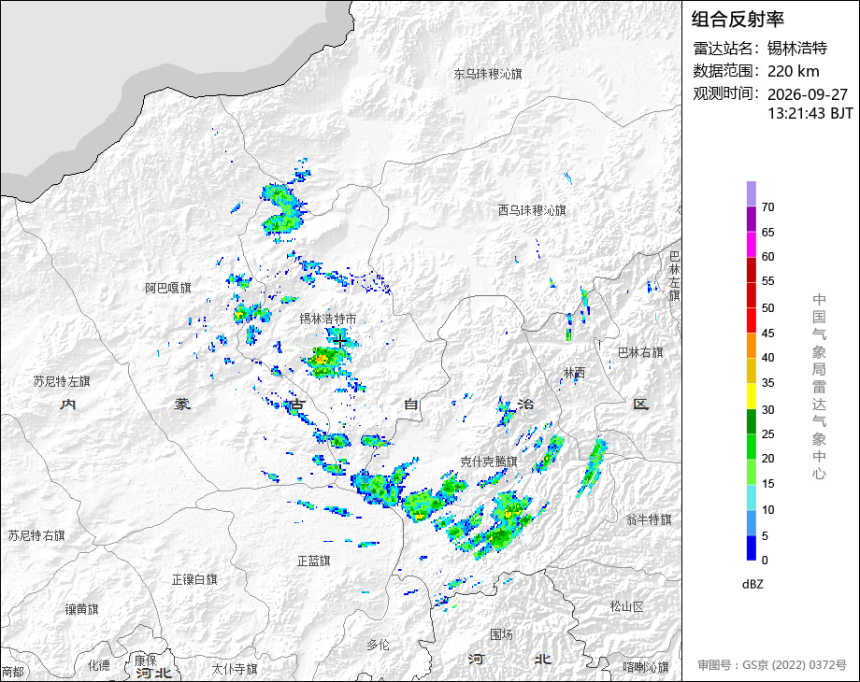This screenshot has width=860, height=682.
Task: Click the blue 0 dBZ legend band
Action: [x=751, y=548]
